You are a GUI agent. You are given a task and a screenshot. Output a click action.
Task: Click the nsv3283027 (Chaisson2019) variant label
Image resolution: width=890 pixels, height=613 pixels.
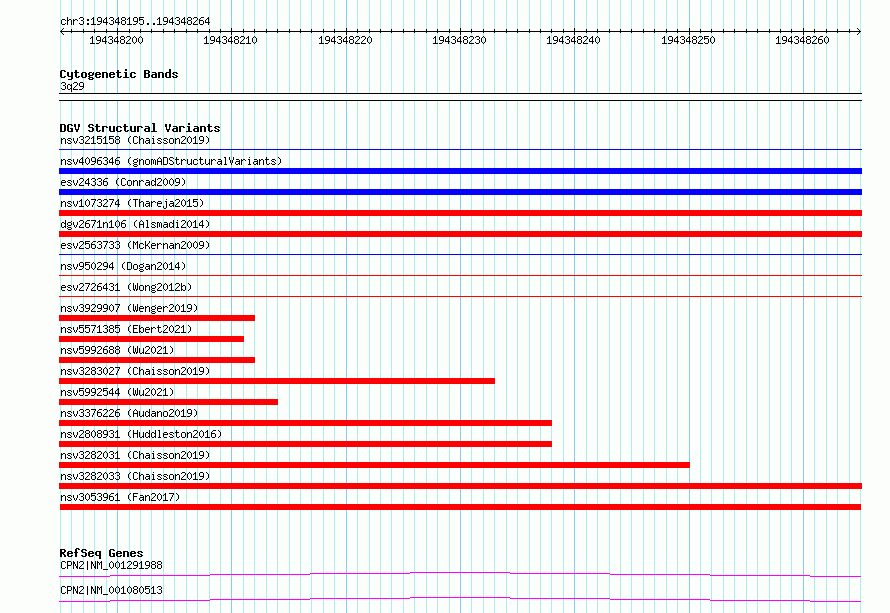(135, 371)
